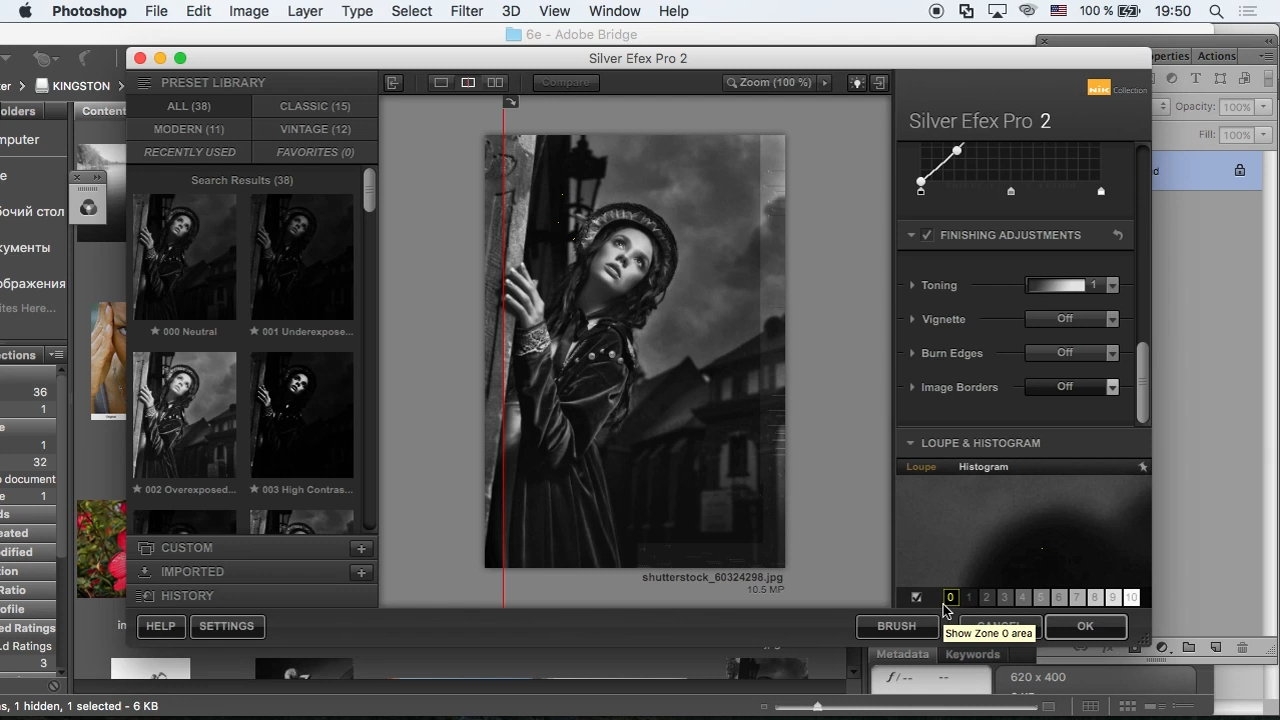Screen dimensions: 1280x720
Task: Hide the preset browser panel via toolbar icon
Action: click(393, 83)
